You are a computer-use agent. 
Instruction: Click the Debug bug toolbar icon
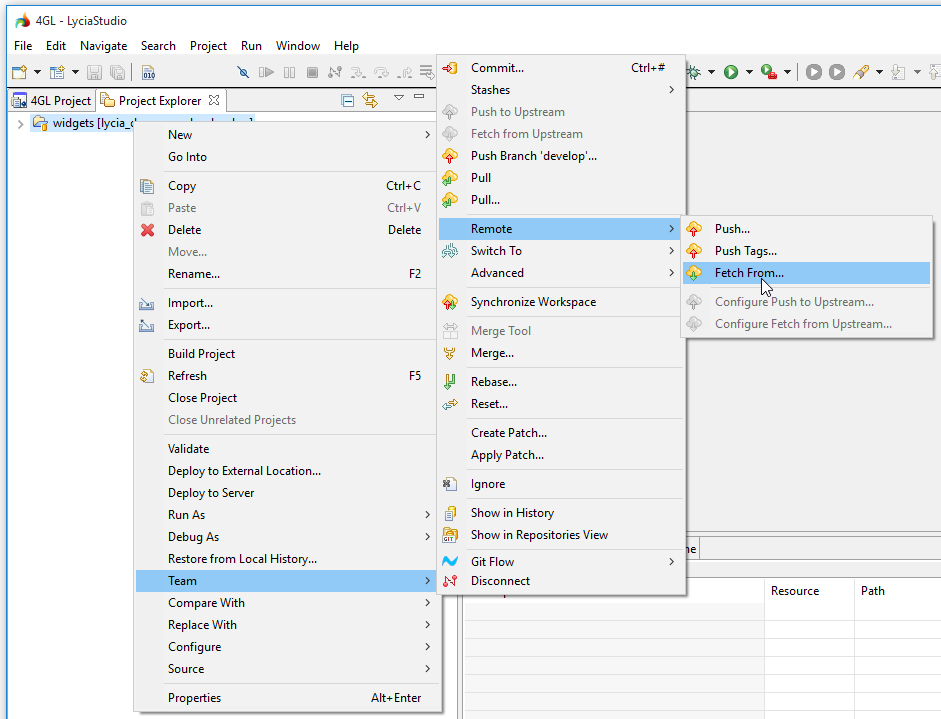click(693, 72)
